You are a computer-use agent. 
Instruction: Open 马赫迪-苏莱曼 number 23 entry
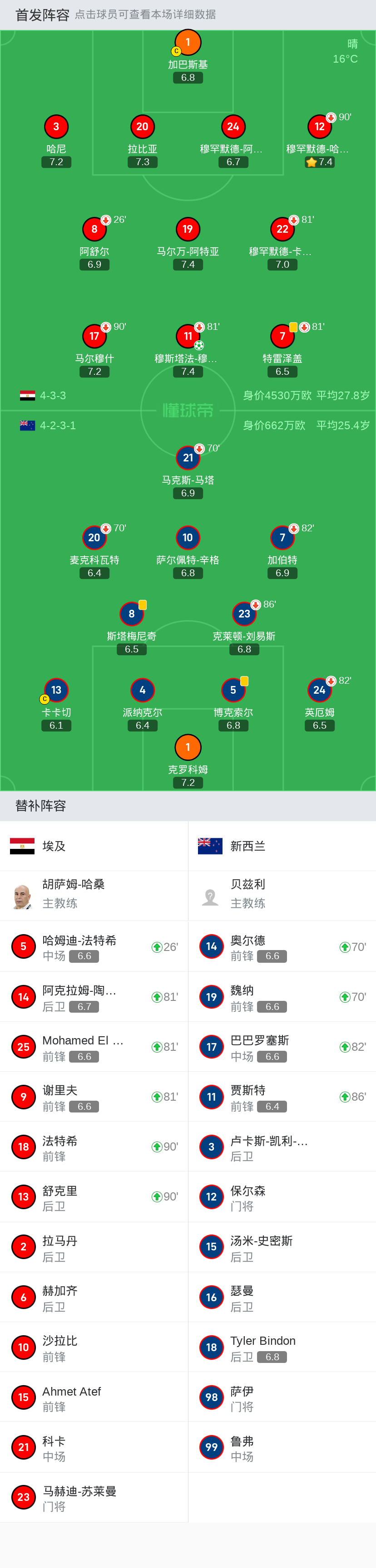94,1497
